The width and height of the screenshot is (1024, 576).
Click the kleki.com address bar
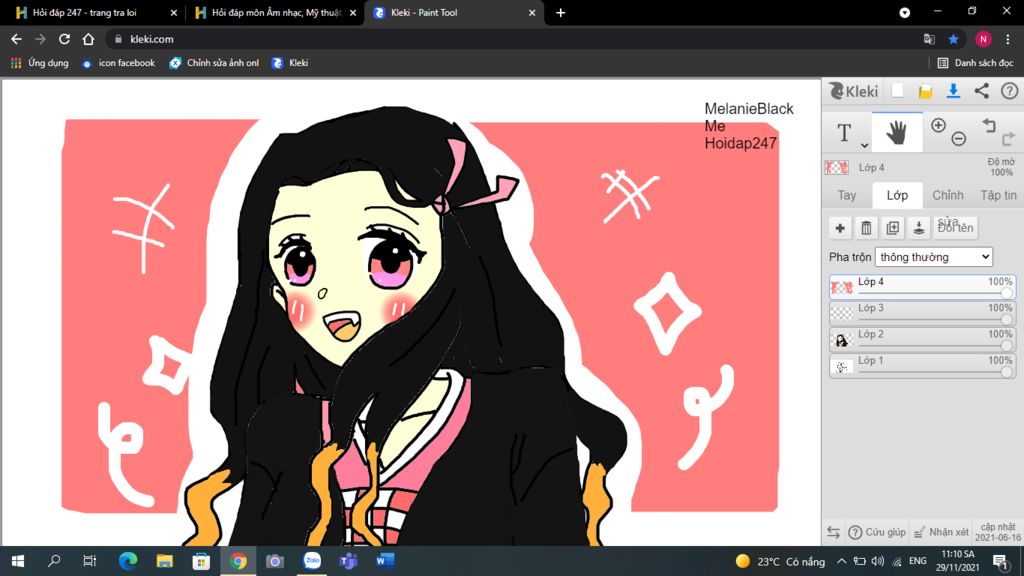click(x=516, y=39)
